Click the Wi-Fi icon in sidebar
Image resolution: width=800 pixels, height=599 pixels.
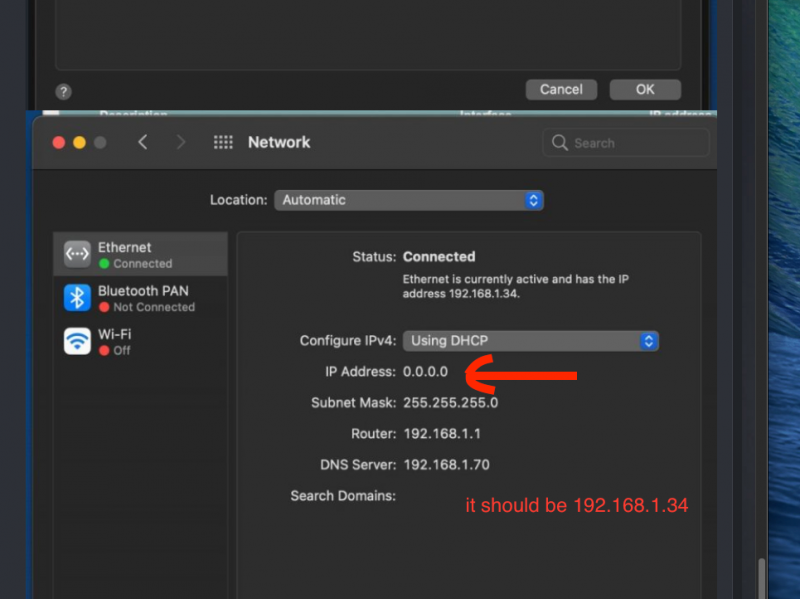[77, 341]
